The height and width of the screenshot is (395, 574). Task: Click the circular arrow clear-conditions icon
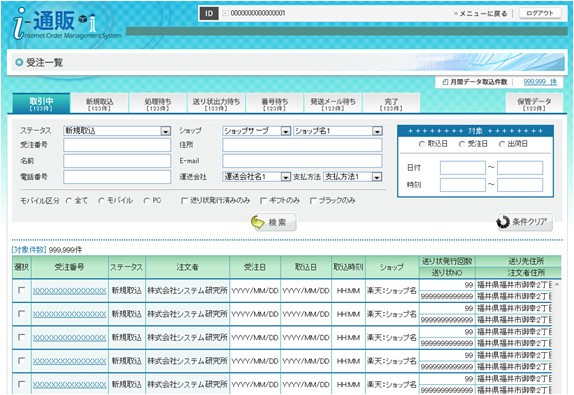[x=503, y=221]
